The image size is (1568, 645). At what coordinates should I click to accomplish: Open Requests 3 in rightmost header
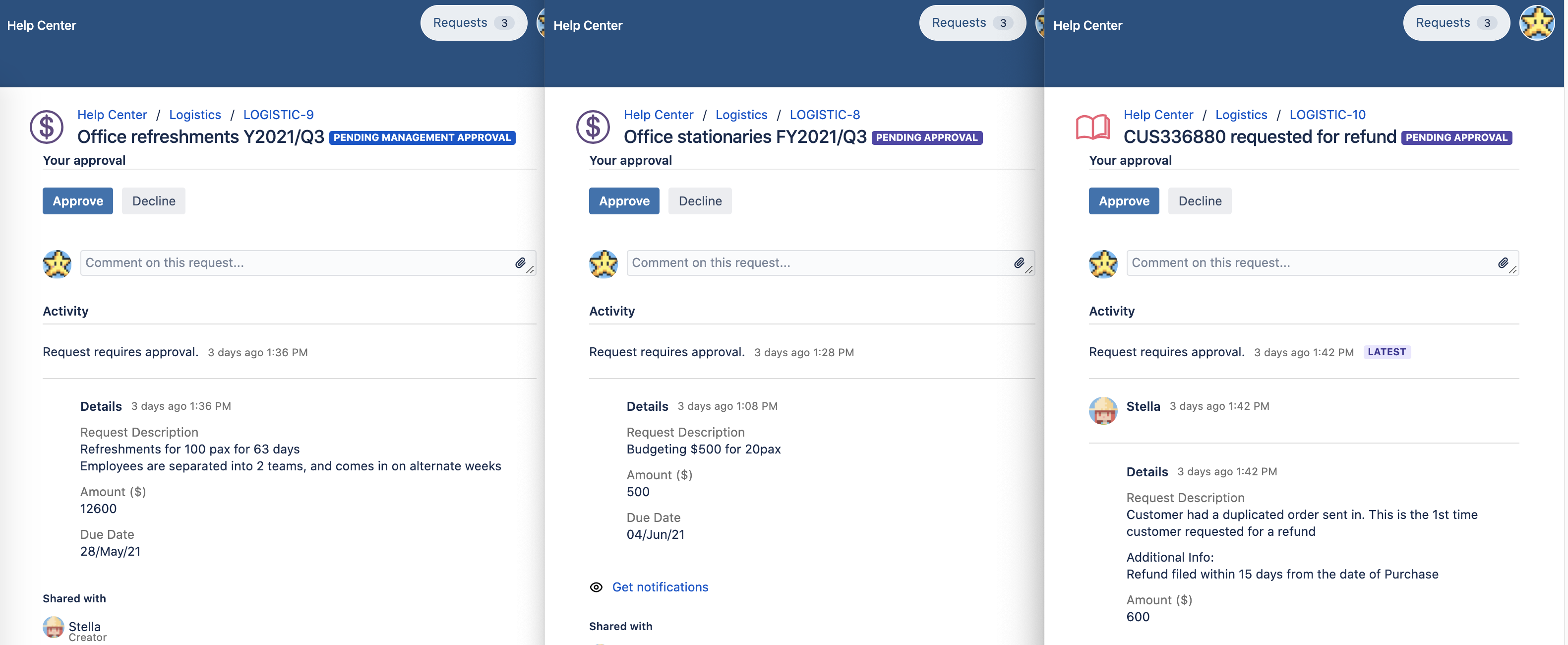pyautogui.click(x=1455, y=23)
